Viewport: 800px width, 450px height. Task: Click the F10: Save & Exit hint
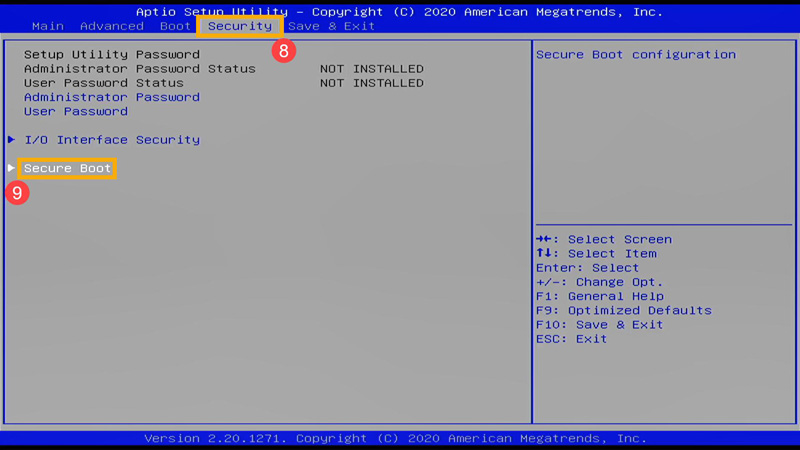point(600,324)
